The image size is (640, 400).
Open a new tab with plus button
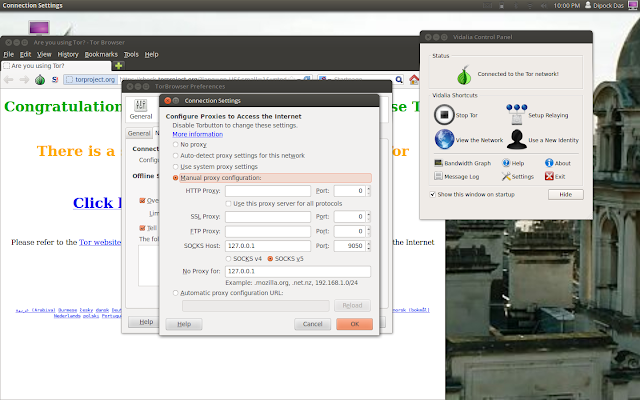118,65
